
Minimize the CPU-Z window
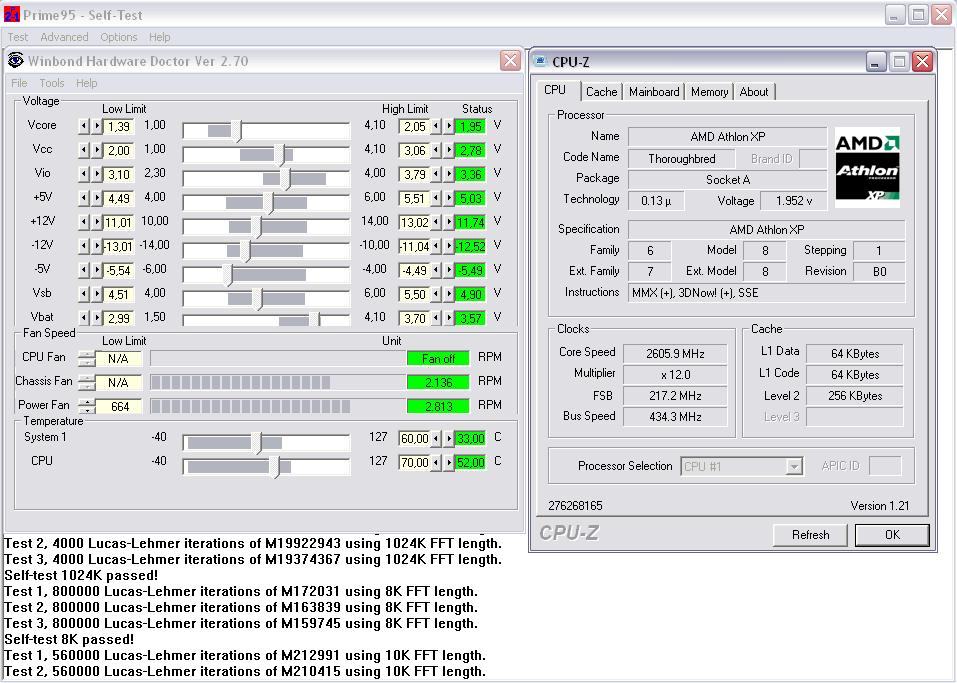[875, 62]
